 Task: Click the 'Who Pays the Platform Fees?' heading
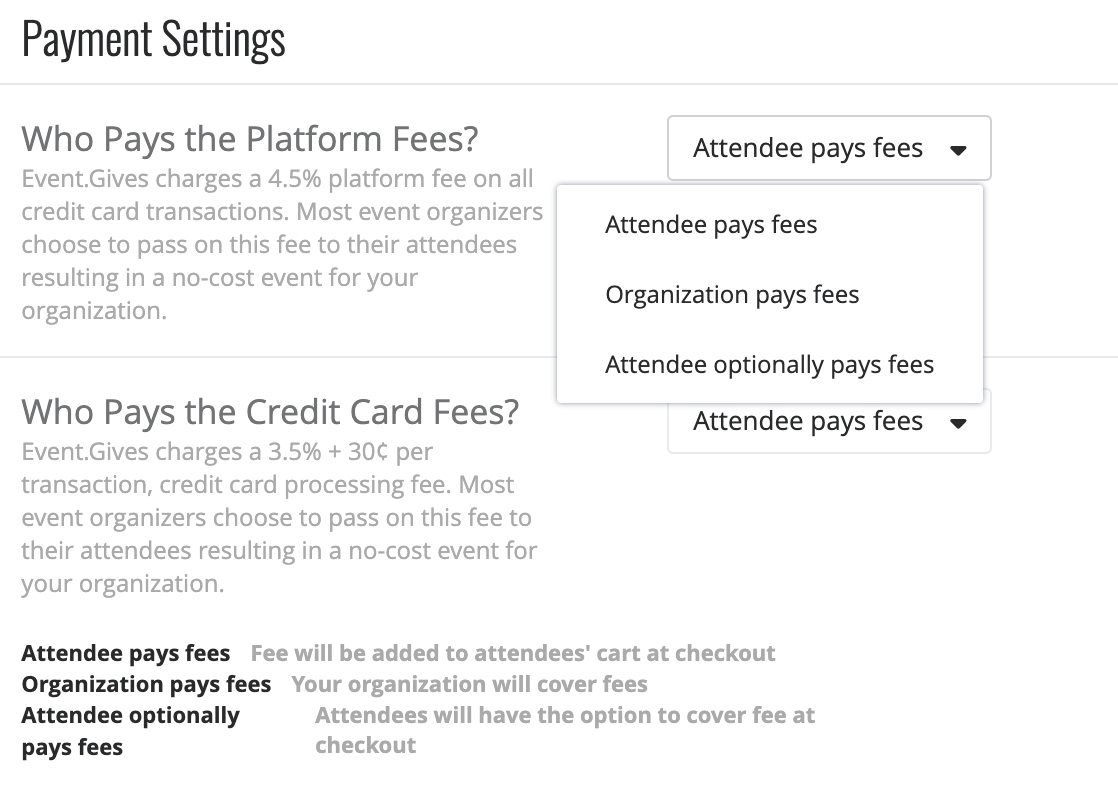(x=250, y=139)
